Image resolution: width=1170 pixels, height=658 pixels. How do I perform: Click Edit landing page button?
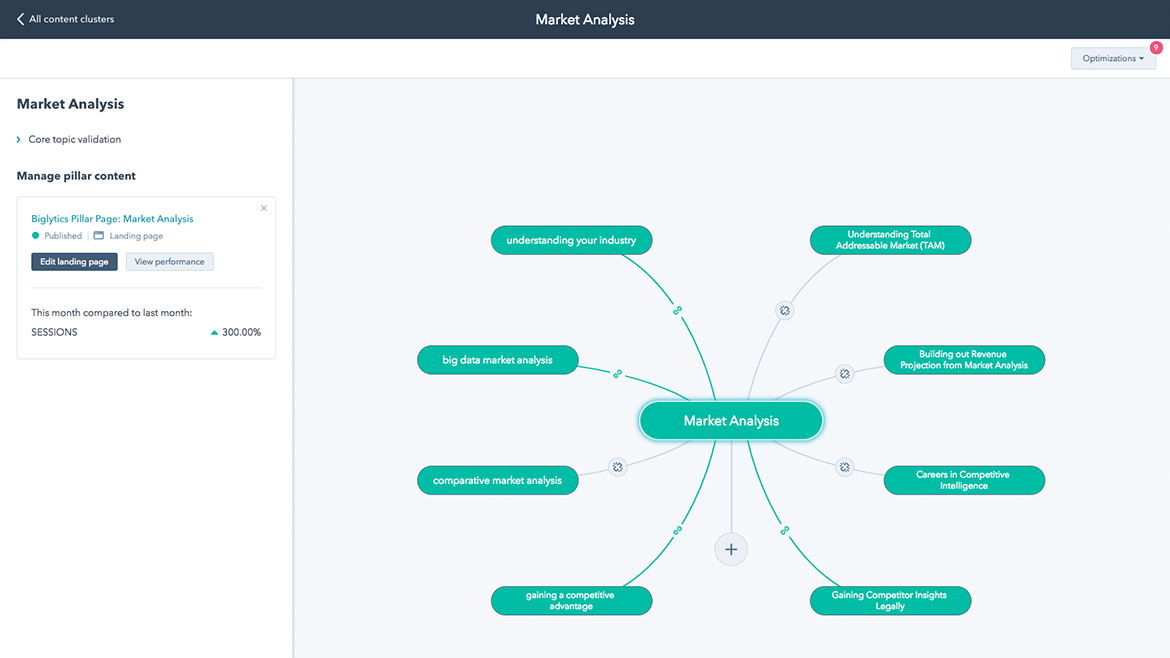(74, 262)
